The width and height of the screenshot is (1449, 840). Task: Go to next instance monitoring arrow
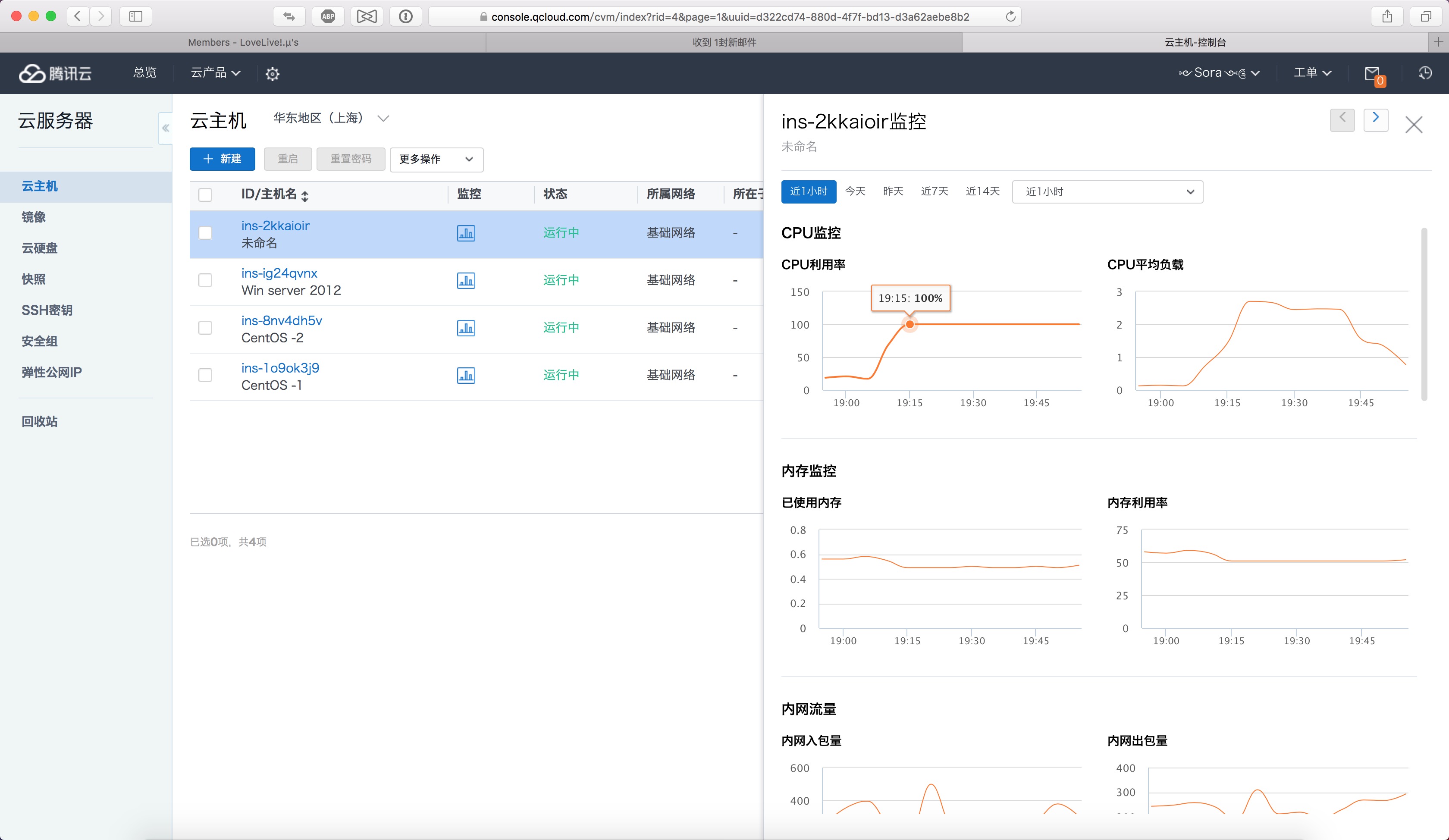[1375, 119]
